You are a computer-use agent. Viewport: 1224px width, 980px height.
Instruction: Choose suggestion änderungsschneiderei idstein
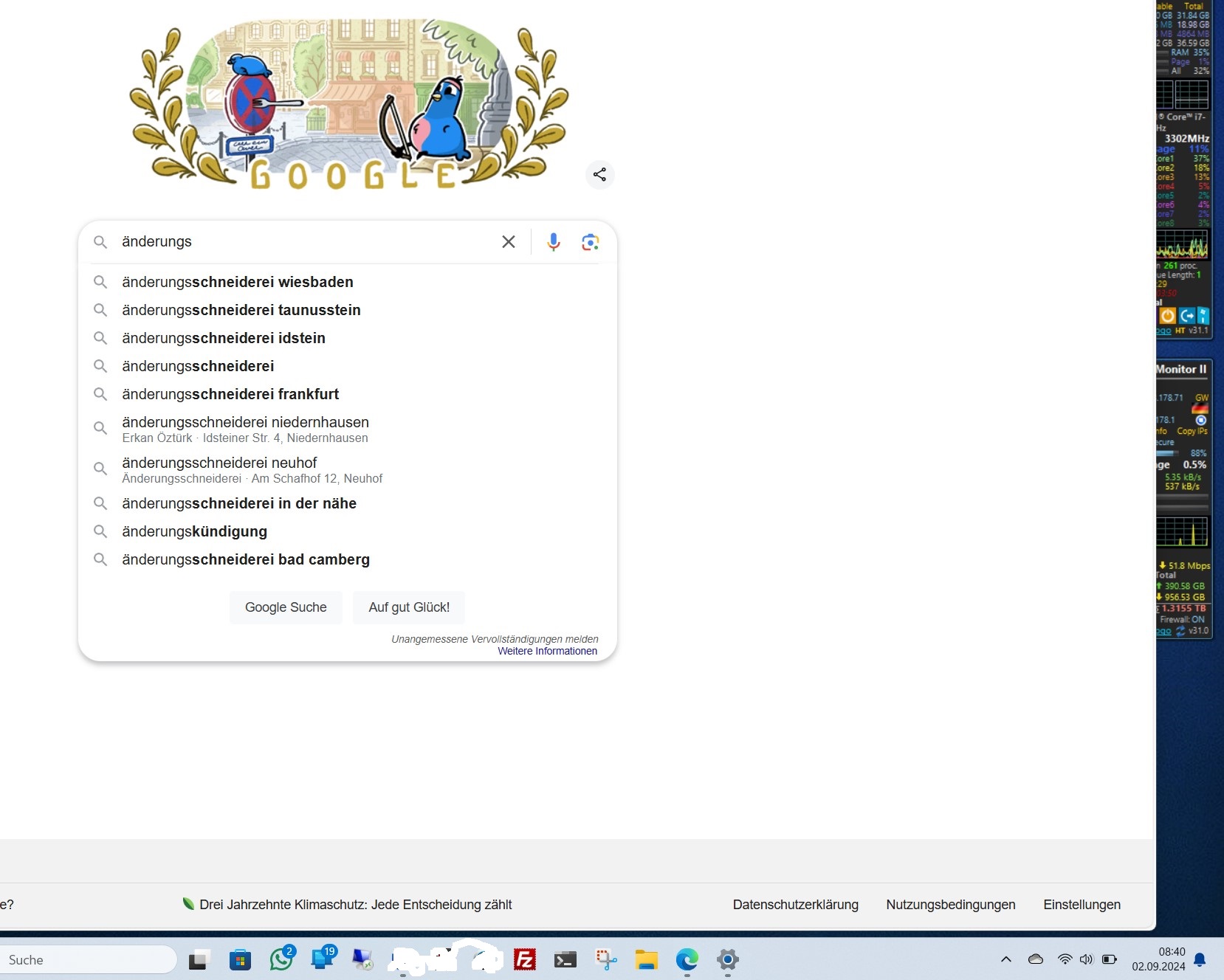(348, 338)
